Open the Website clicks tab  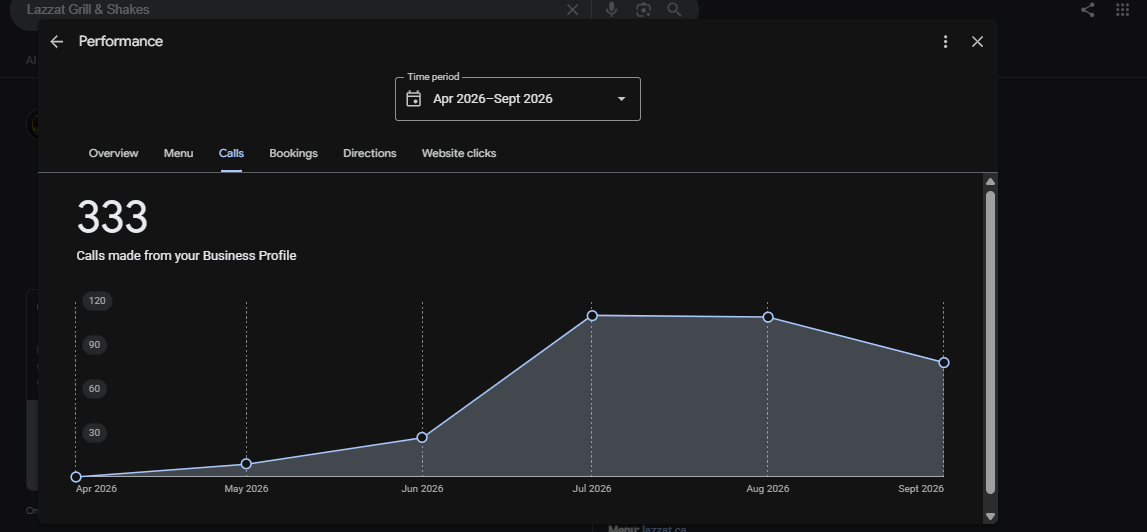click(x=459, y=154)
